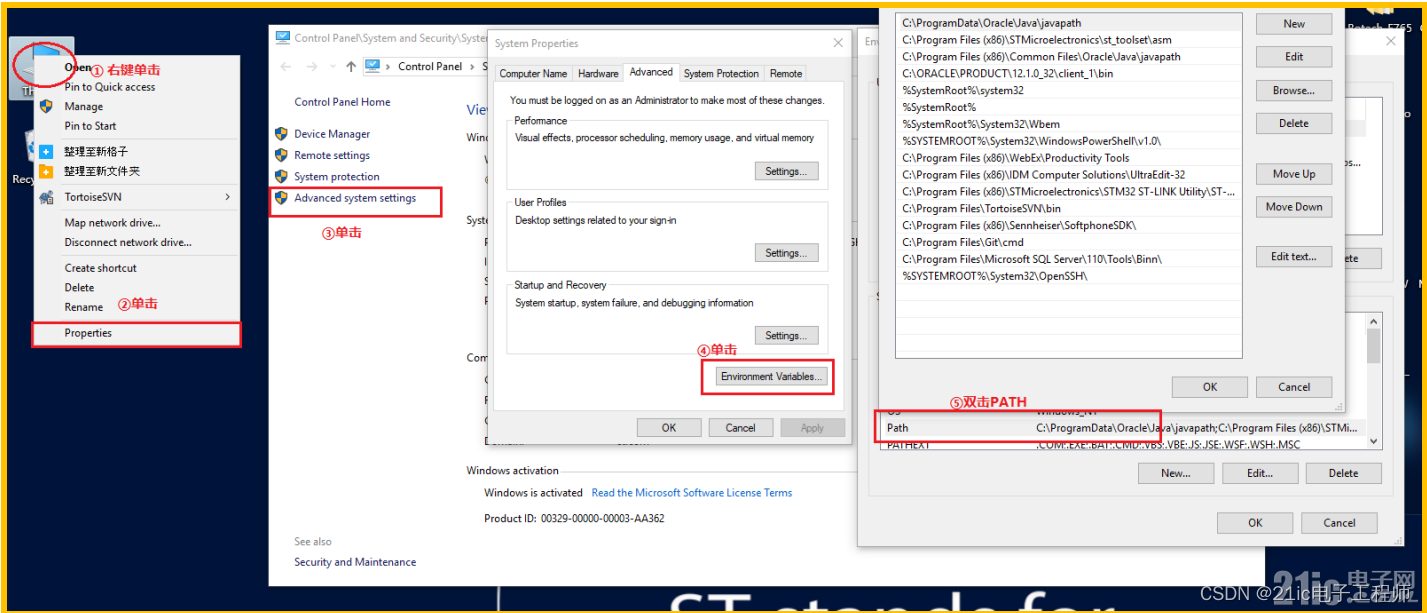Screen dimensions: 1427x613
Task: Click the up arrow in Control Panel
Action: (x=350, y=66)
